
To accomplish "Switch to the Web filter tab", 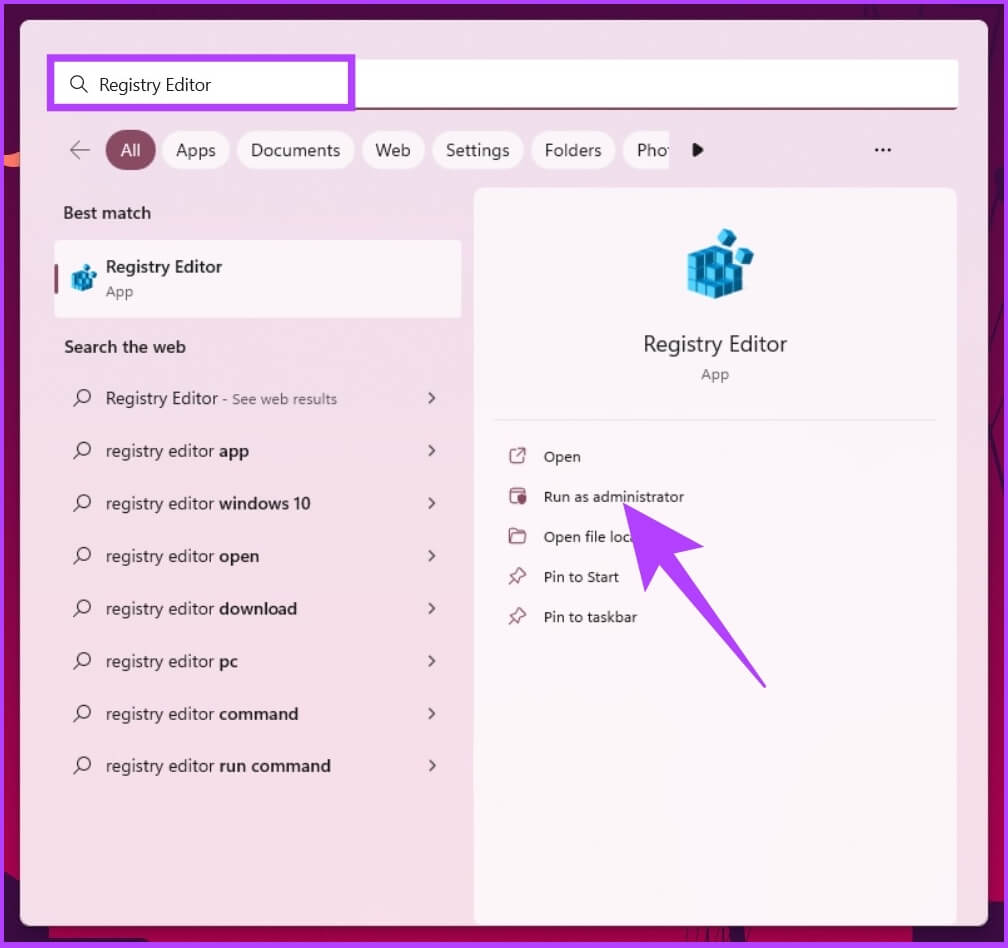I will click(x=393, y=150).
